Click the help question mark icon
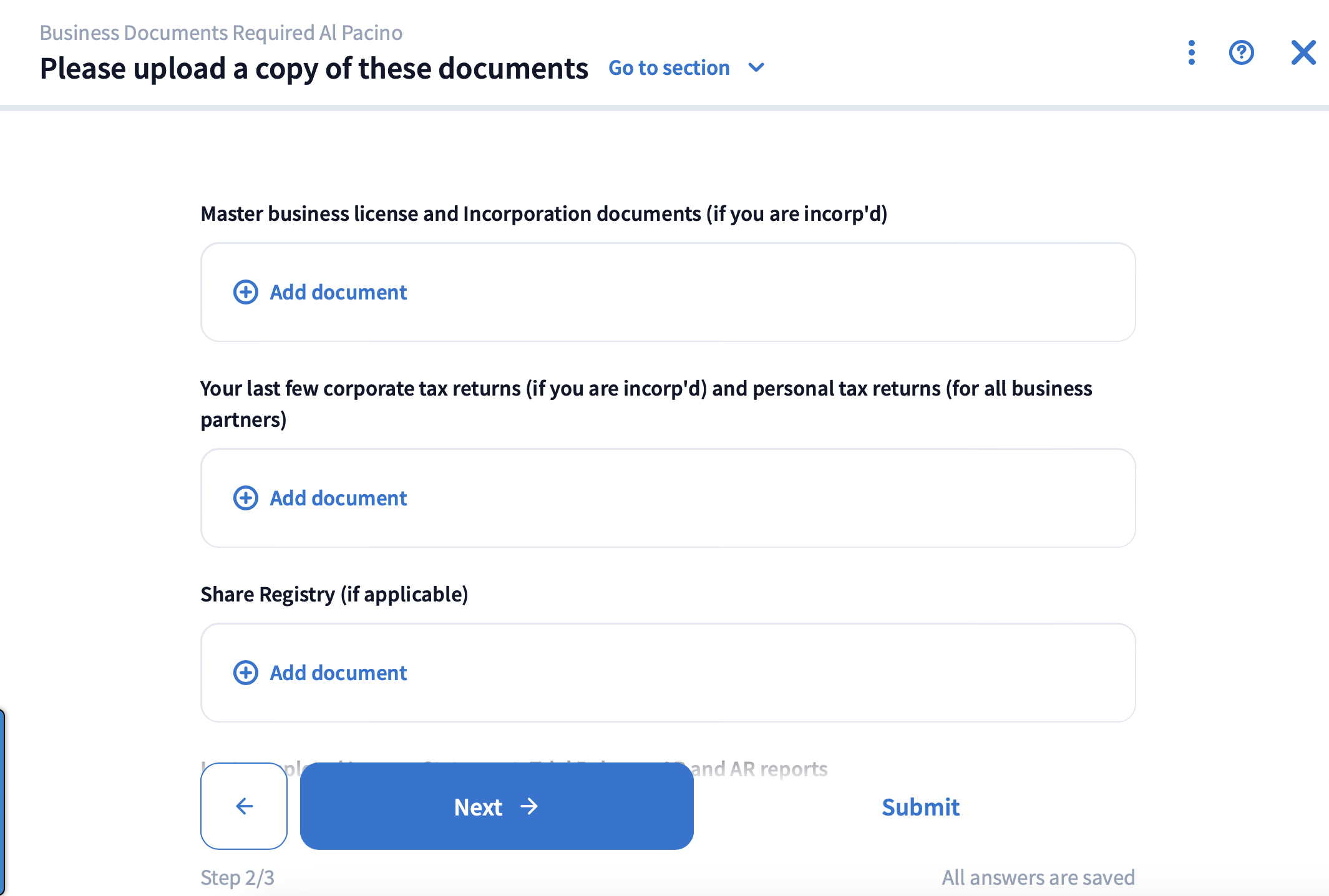This screenshot has height=896, width=1329. 1241,52
